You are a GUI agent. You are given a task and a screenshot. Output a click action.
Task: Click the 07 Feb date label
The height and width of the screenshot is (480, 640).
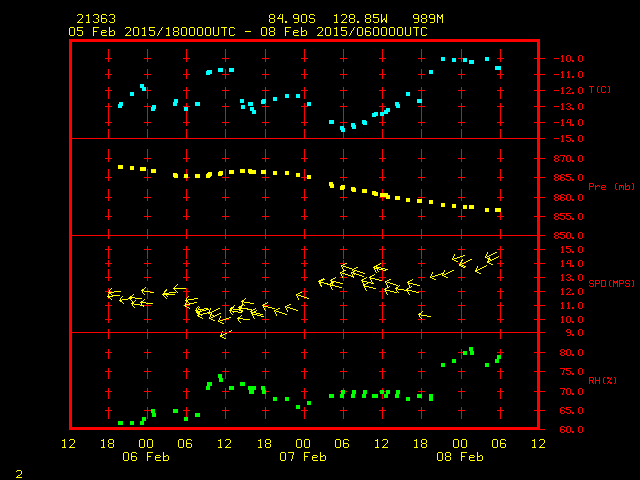pyautogui.click(x=303, y=457)
